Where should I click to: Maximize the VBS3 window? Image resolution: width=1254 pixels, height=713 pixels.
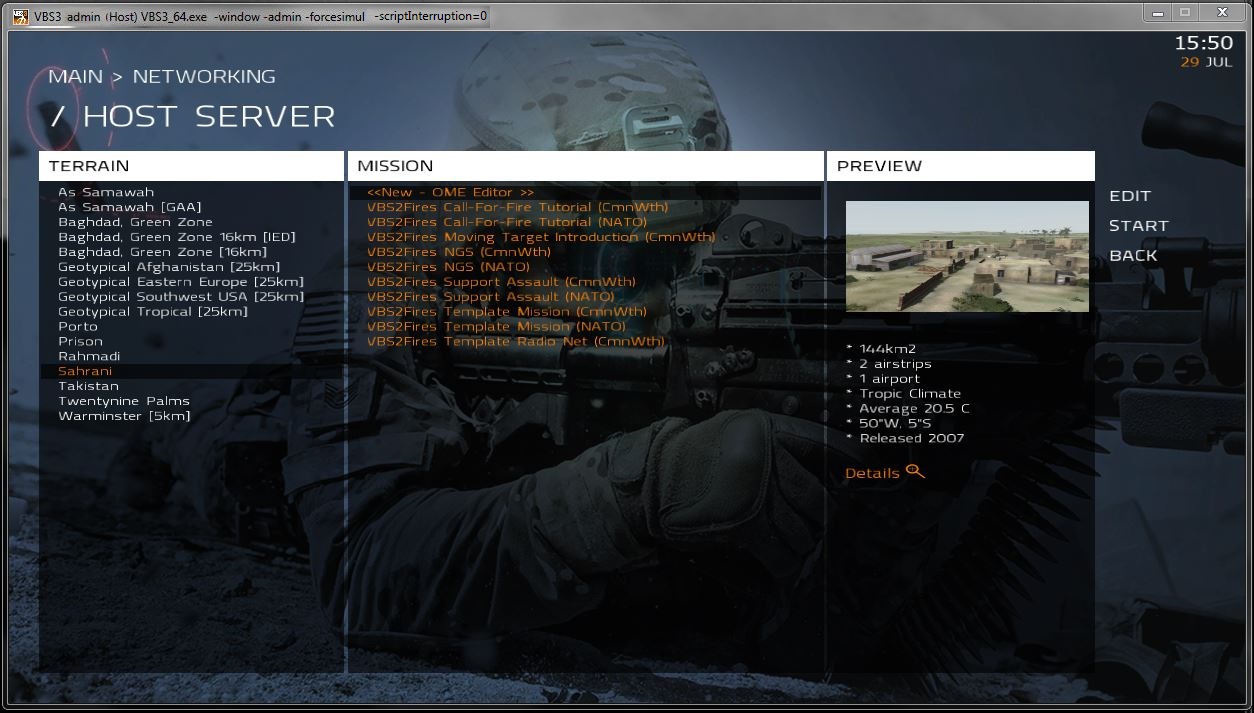(x=1186, y=12)
